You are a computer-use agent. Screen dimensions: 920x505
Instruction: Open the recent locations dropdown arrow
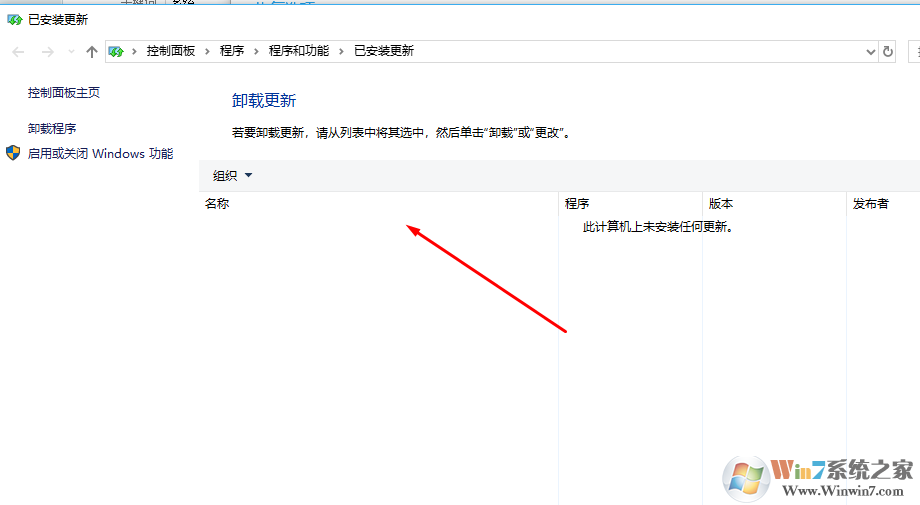point(71,52)
